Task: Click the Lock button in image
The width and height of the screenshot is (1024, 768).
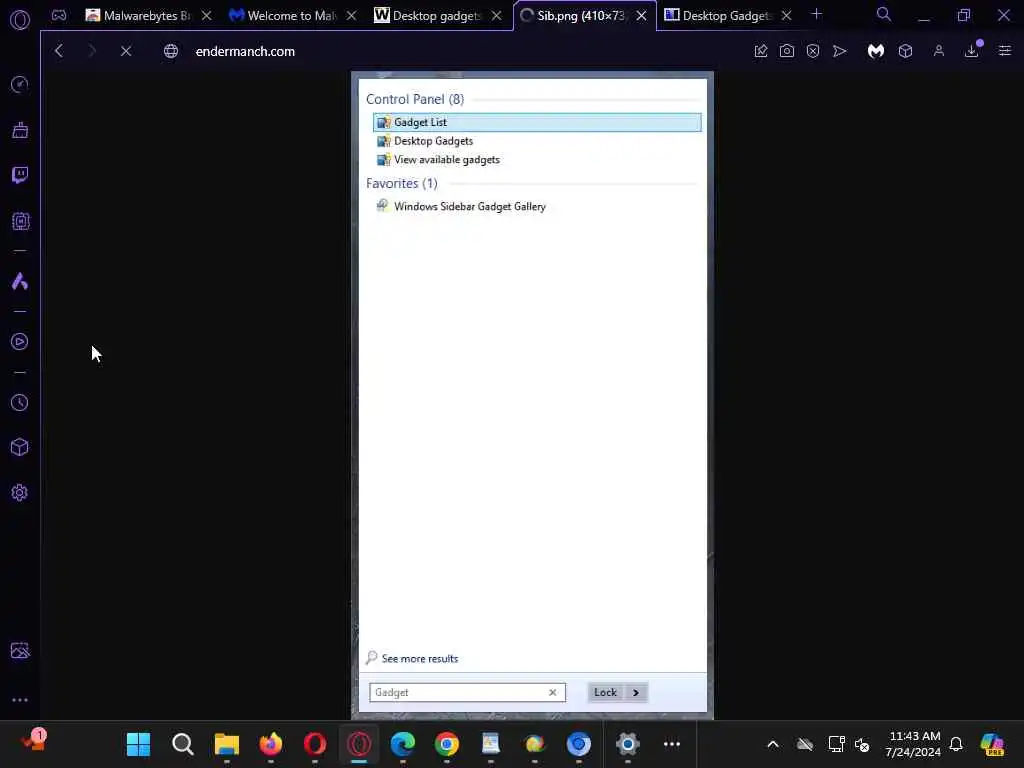Action: 605,692
